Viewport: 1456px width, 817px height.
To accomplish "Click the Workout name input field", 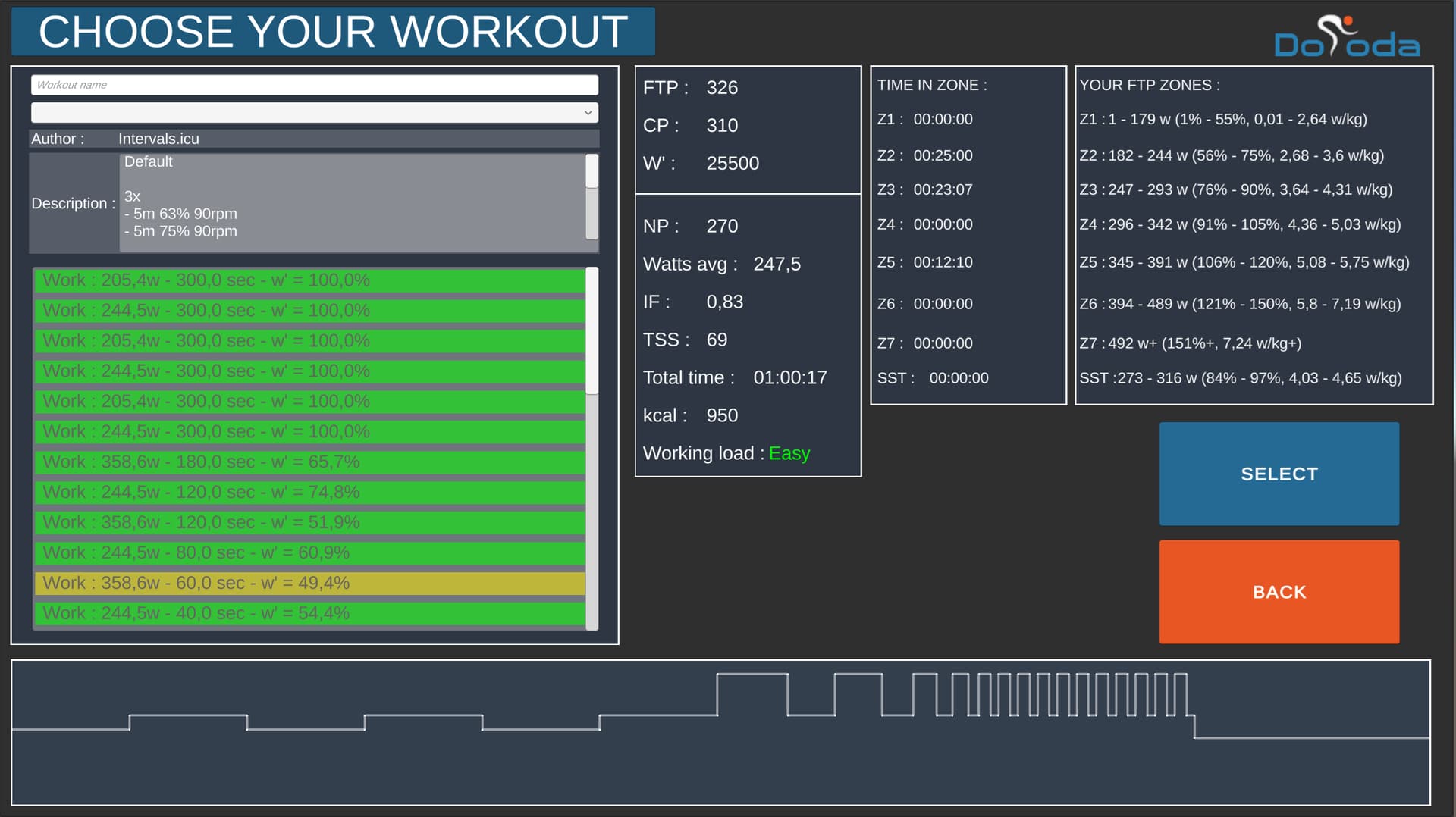I will click(314, 85).
